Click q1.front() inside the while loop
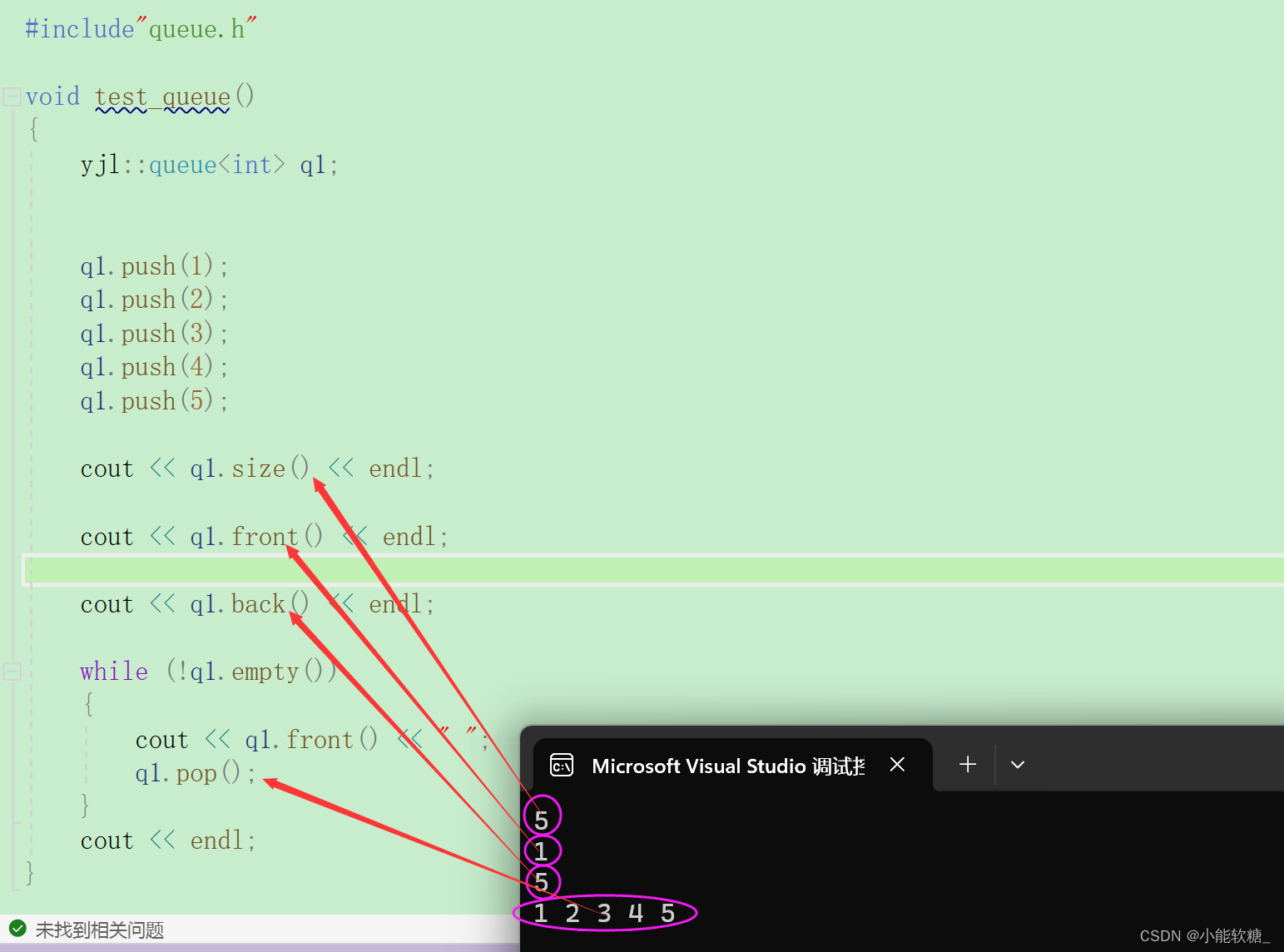 tap(311, 740)
